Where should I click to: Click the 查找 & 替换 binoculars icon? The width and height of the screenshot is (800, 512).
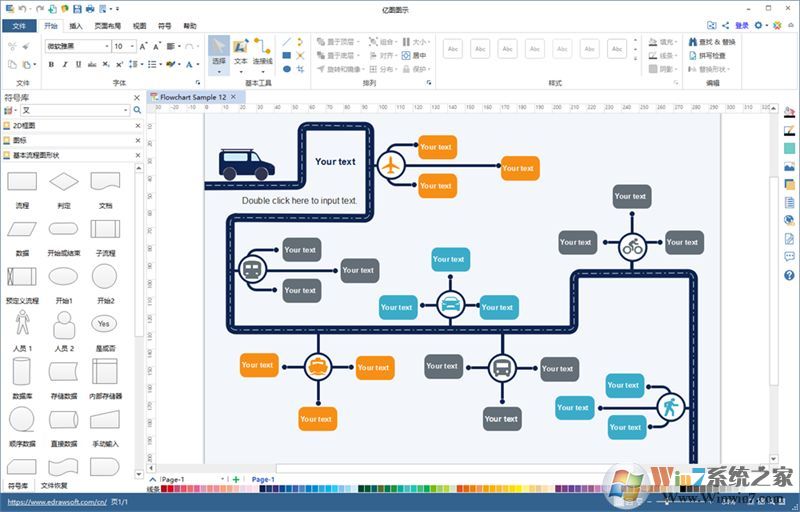tap(693, 42)
